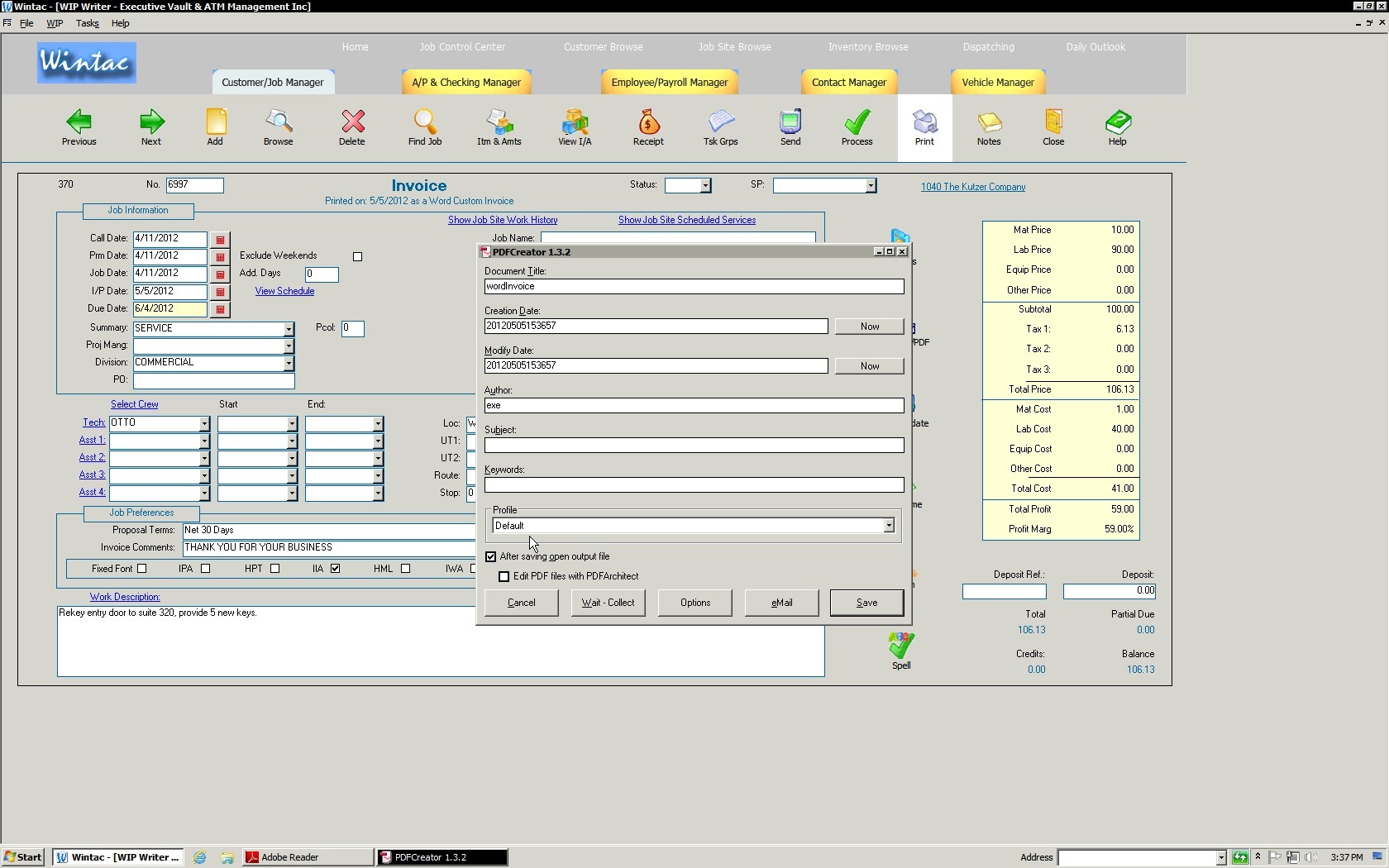Switch to Vehicle Manager tab
Image resolution: width=1389 pixels, height=868 pixels.
click(998, 83)
